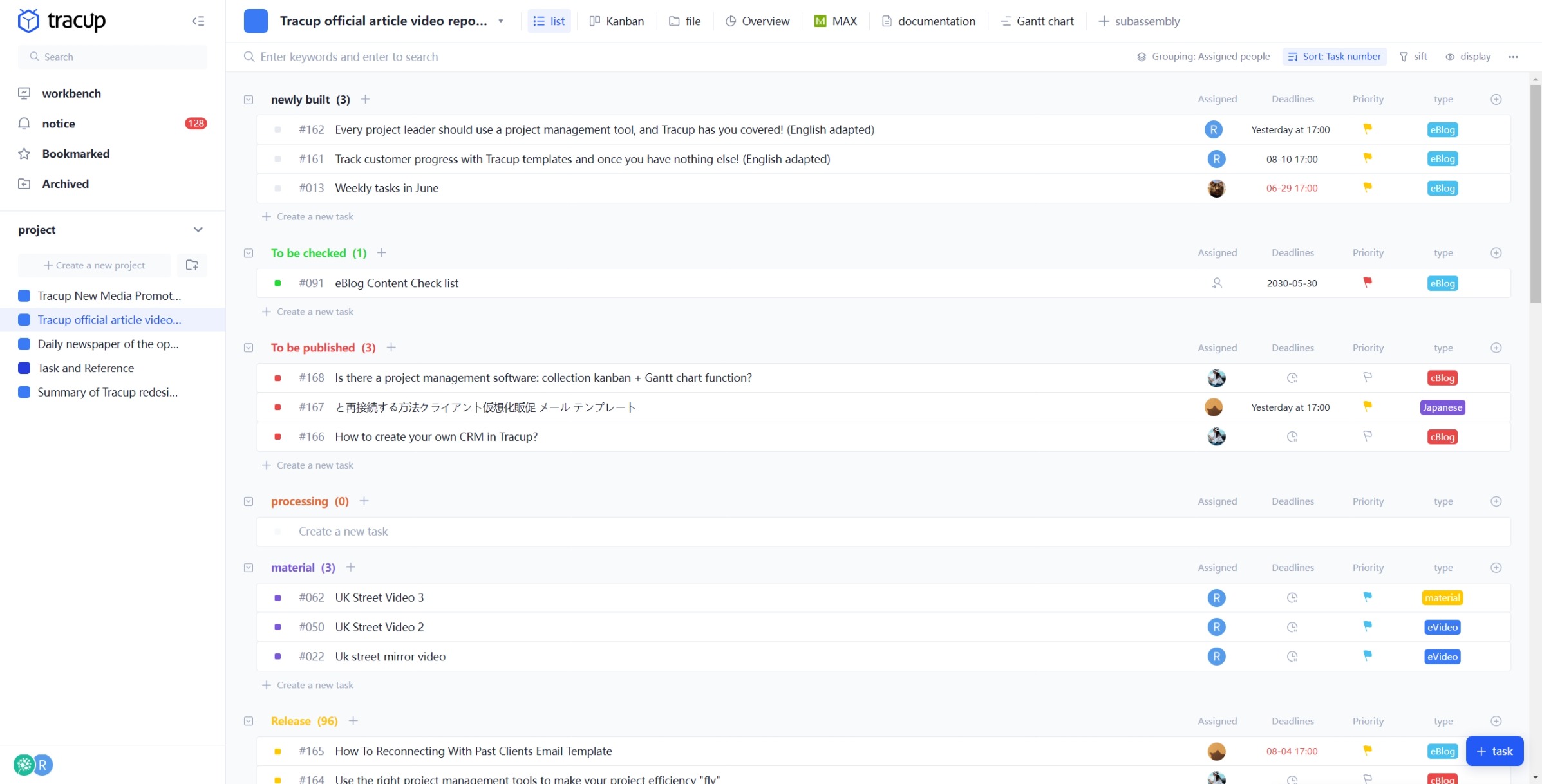This screenshot has width=1542, height=784.
Task: Click the Tracup logo
Action: 62,21
